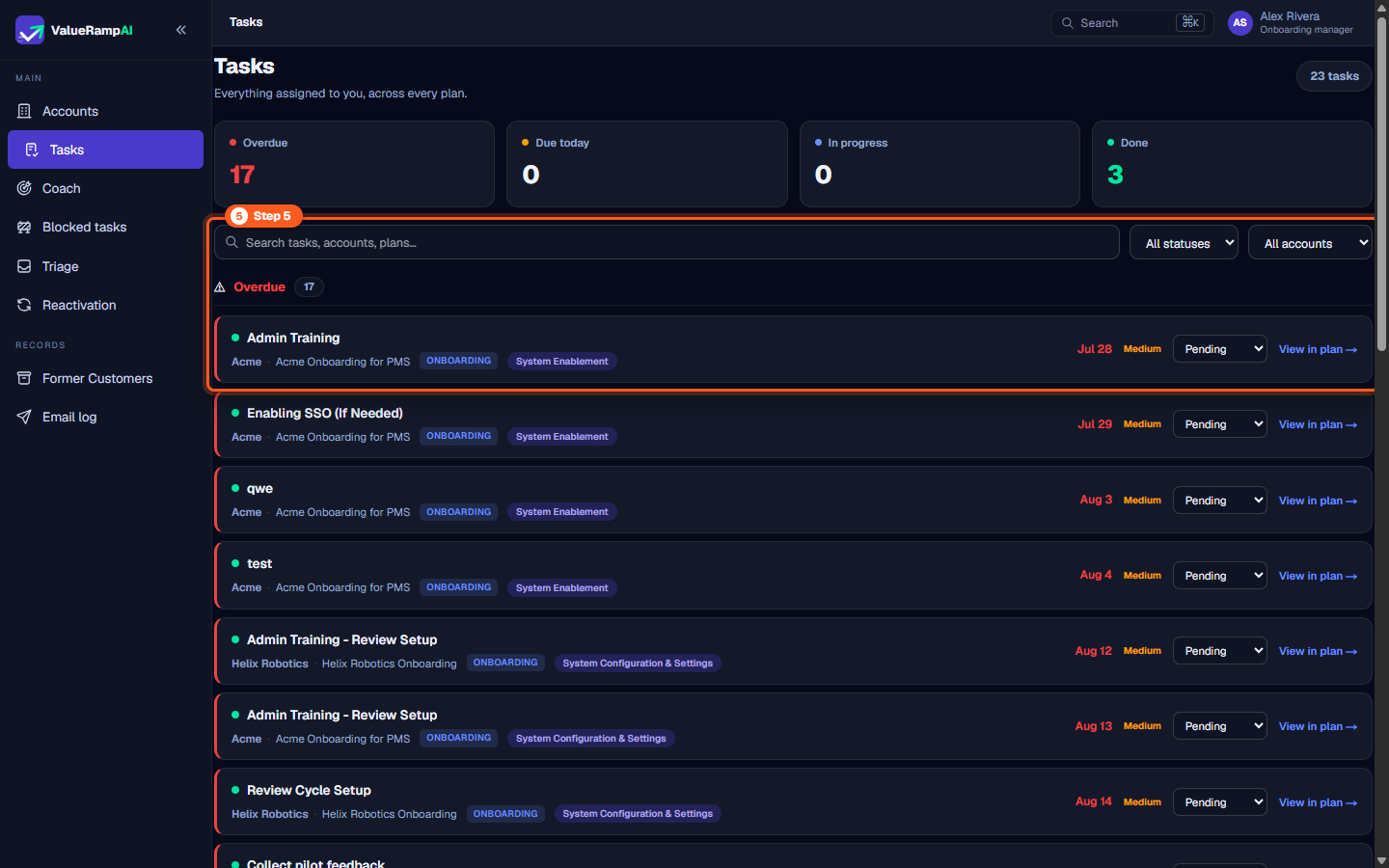Click the Alex Rivera profile name
Image resolution: width=1389 pixels, height=868 pixels.
(x=1290, y=16)
